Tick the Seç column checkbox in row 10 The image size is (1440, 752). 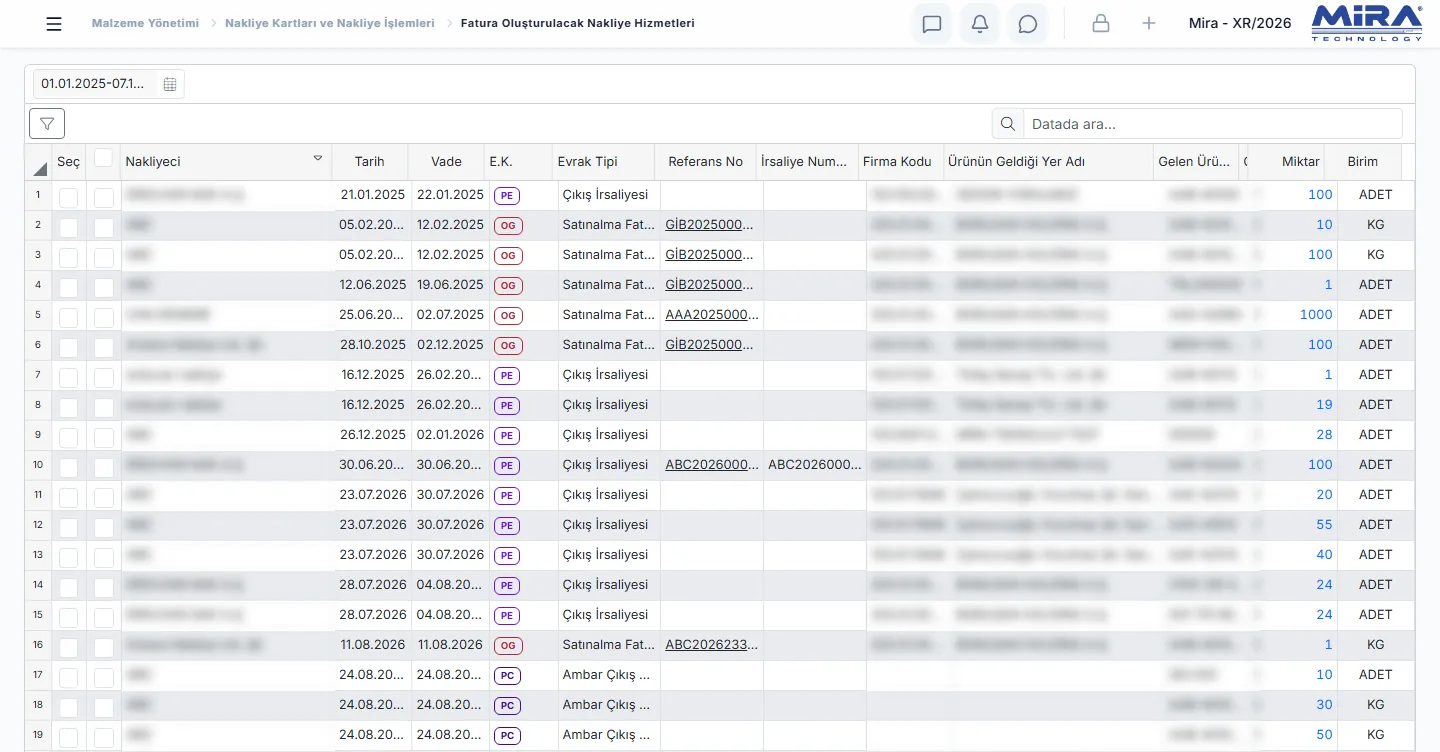(68, 468)
